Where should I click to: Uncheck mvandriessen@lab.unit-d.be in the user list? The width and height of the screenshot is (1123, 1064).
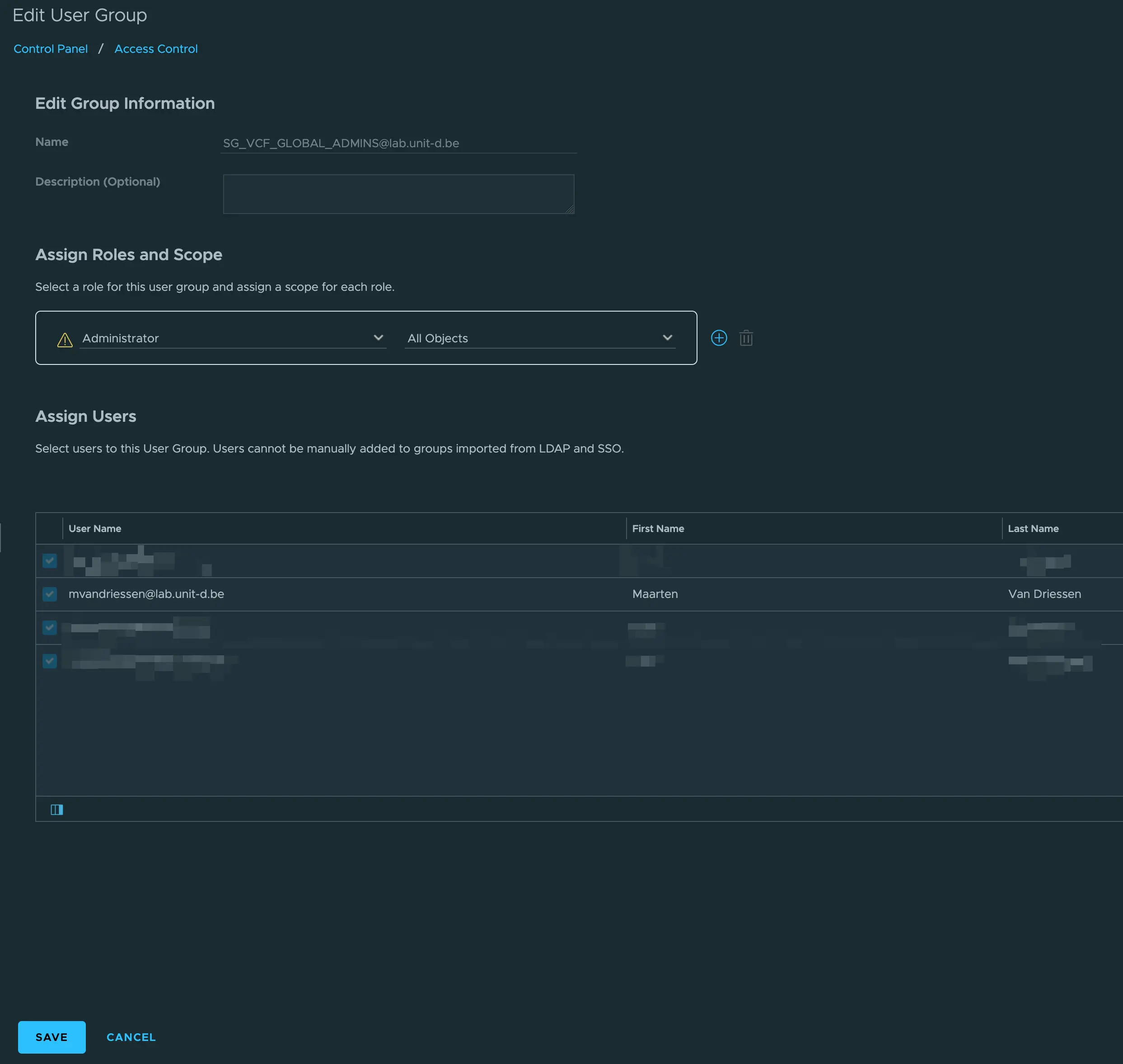pos(50,594)
